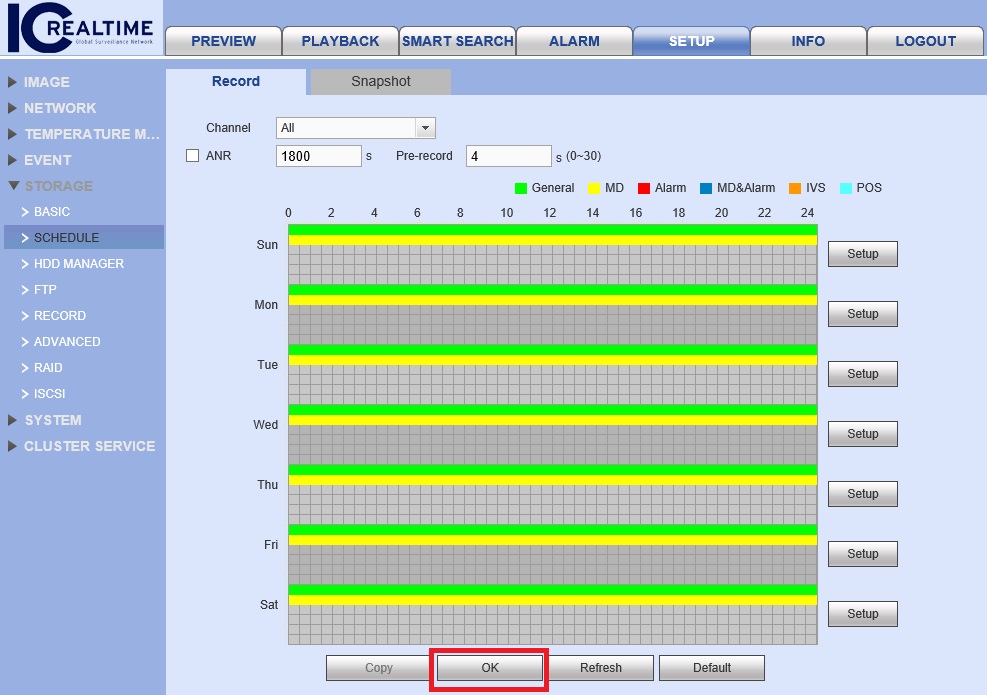Open the Channel dropdown list
Screen dimensions: 987x695
click(x=425, y=128)
